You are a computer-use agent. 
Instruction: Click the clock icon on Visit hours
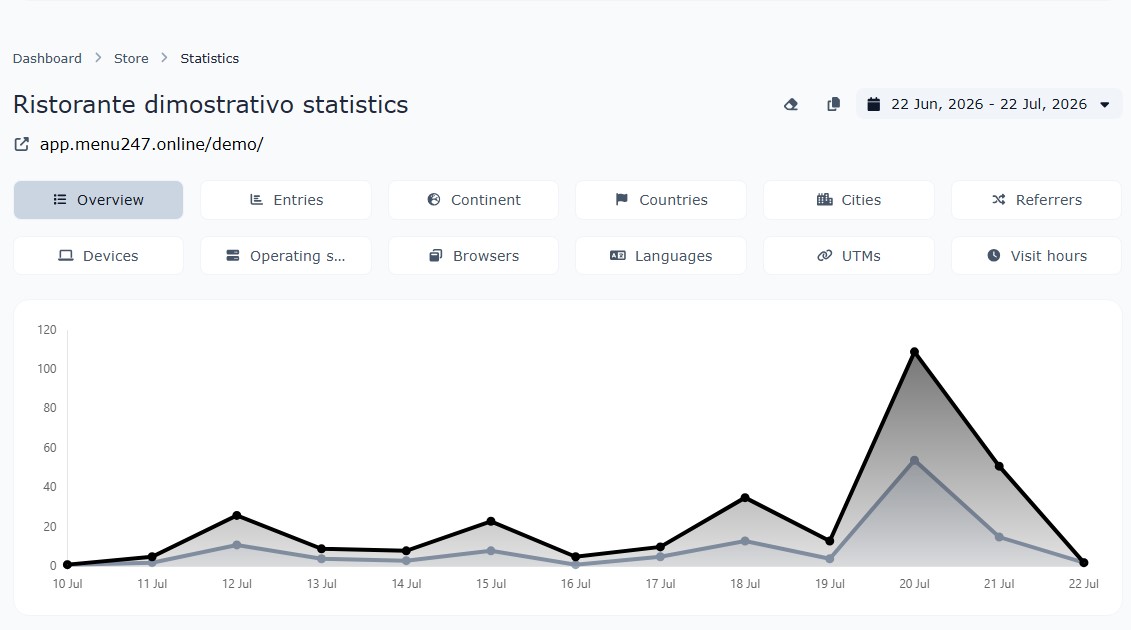(x=994, y=255)
